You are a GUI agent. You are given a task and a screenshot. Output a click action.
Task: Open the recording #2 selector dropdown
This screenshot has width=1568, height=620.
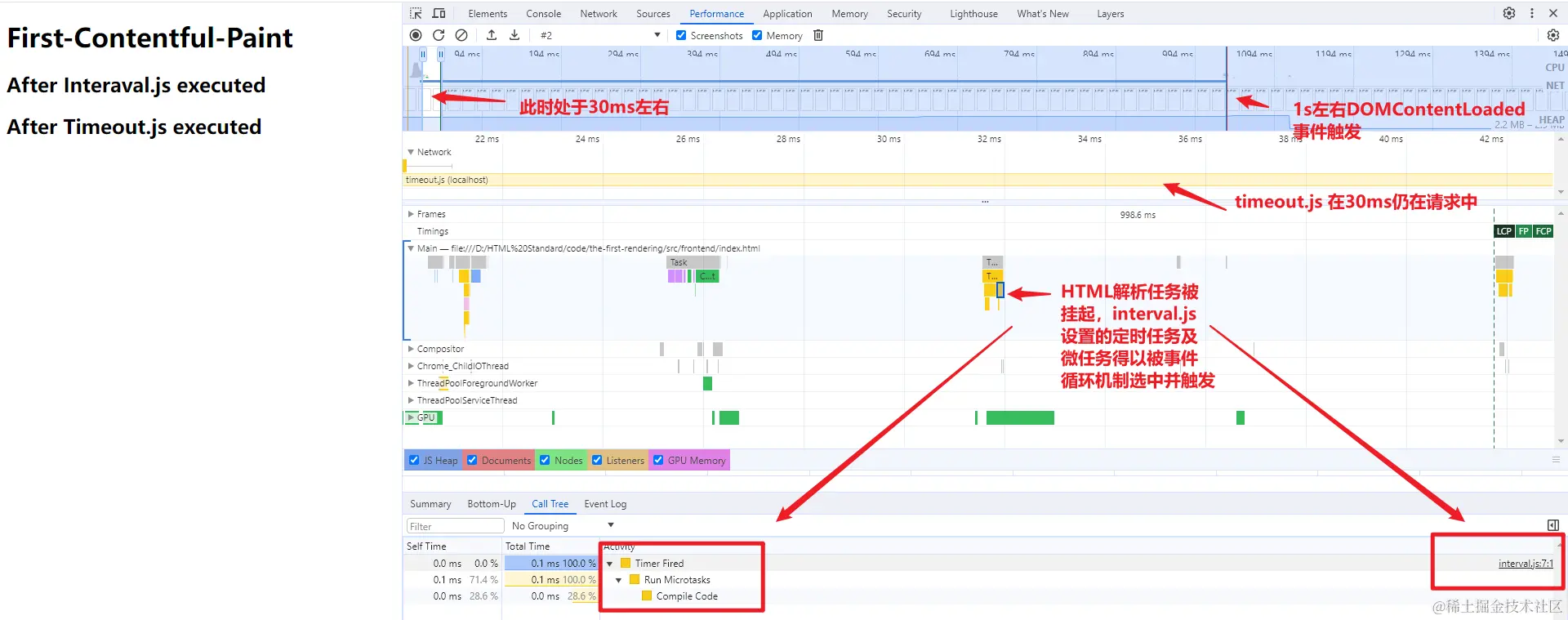coord(600,35)
